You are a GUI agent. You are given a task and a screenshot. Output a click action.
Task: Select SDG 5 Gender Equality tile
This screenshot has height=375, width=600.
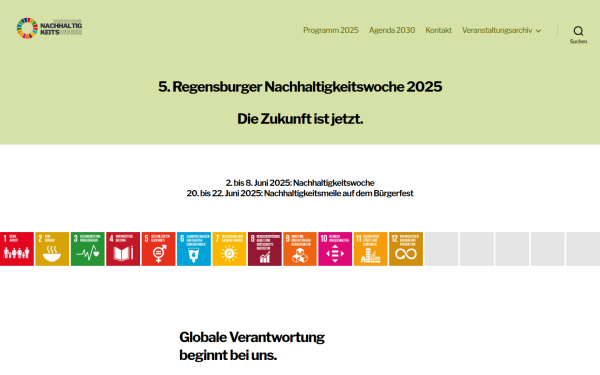tap(158, 249)
